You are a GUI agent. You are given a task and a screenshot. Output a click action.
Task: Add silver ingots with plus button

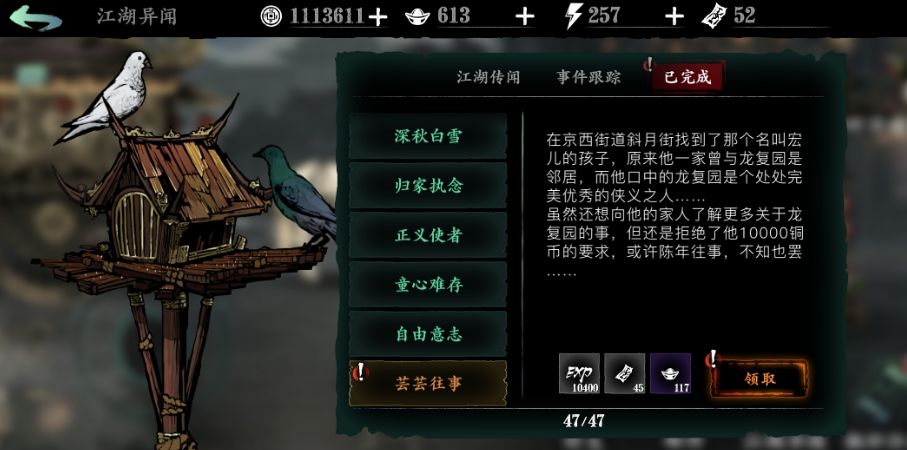(525, 17)
